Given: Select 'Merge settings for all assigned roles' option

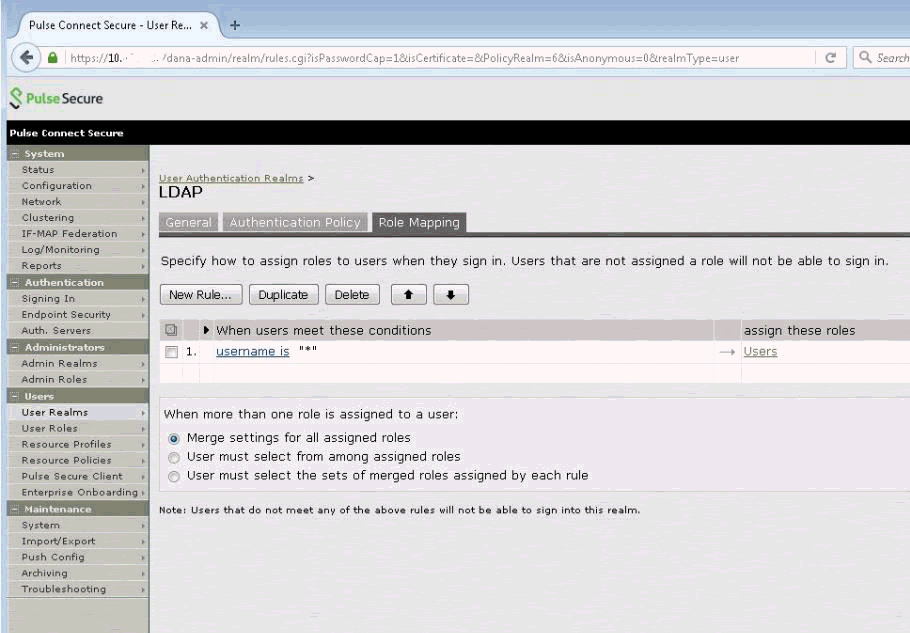Looking at the screenshot, I should [x=174, y=438].
